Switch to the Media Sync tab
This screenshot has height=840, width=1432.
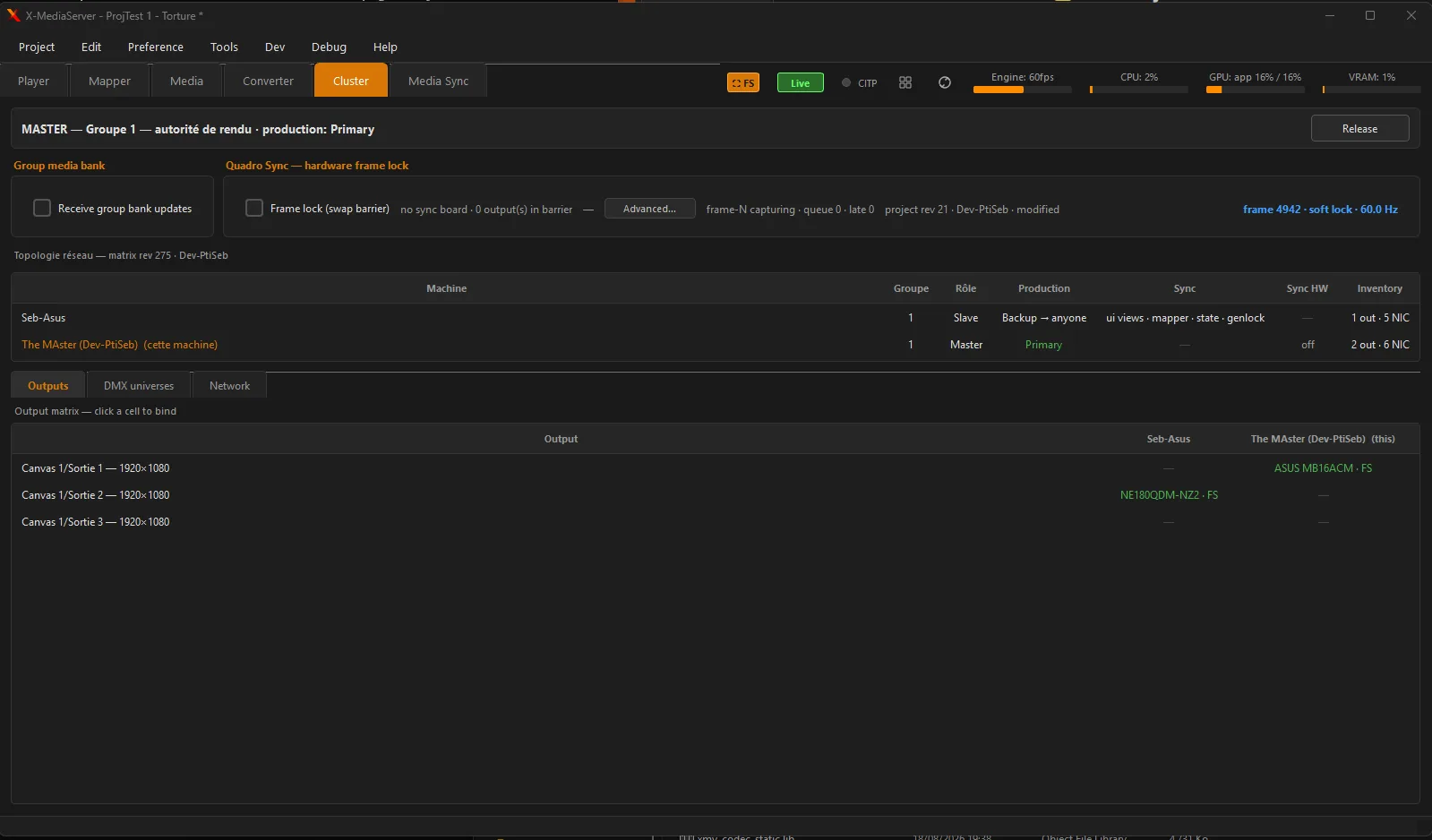tap(438, 81)
